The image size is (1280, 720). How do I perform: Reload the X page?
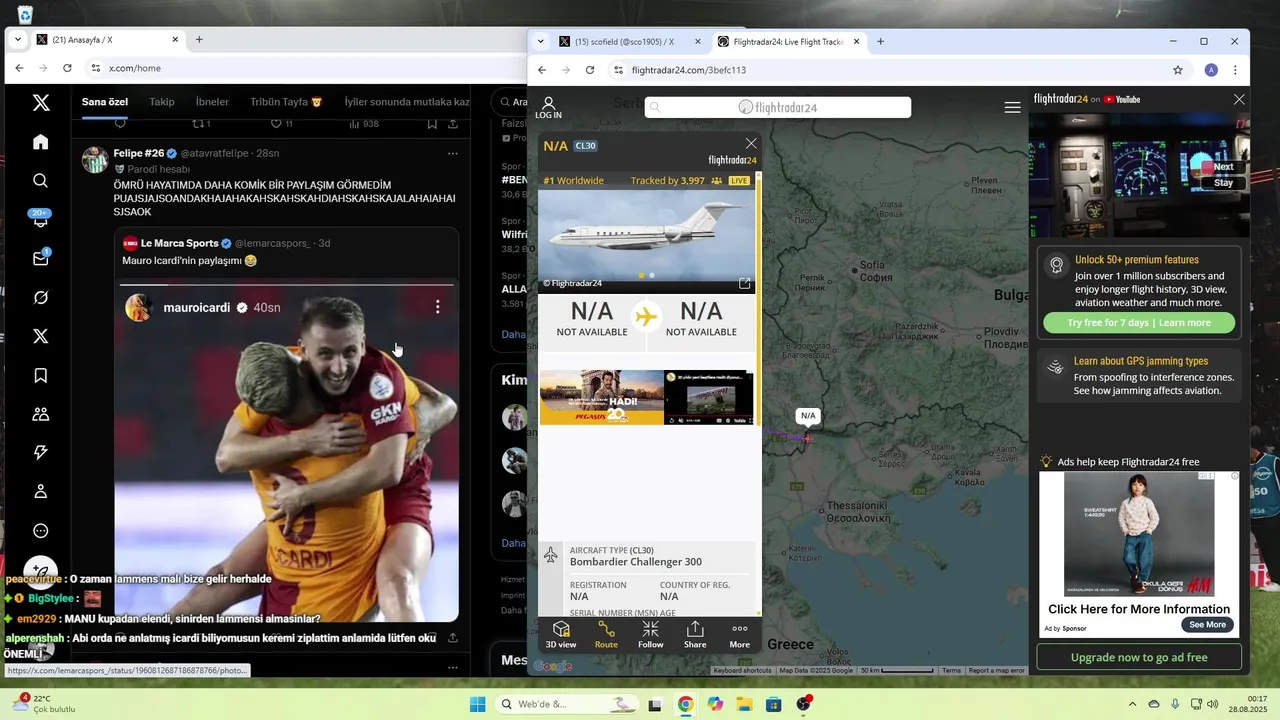click(67, 68)
